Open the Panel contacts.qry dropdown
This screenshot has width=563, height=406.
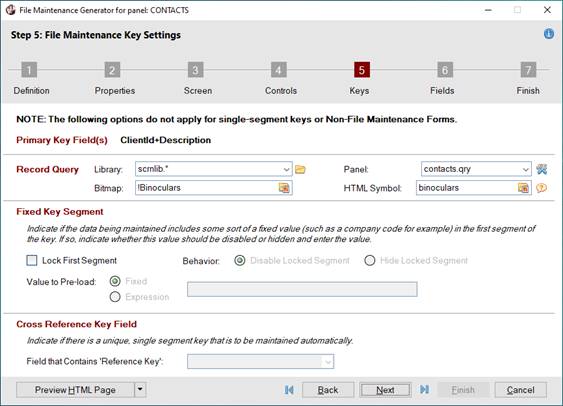click(x=525, y=169)
